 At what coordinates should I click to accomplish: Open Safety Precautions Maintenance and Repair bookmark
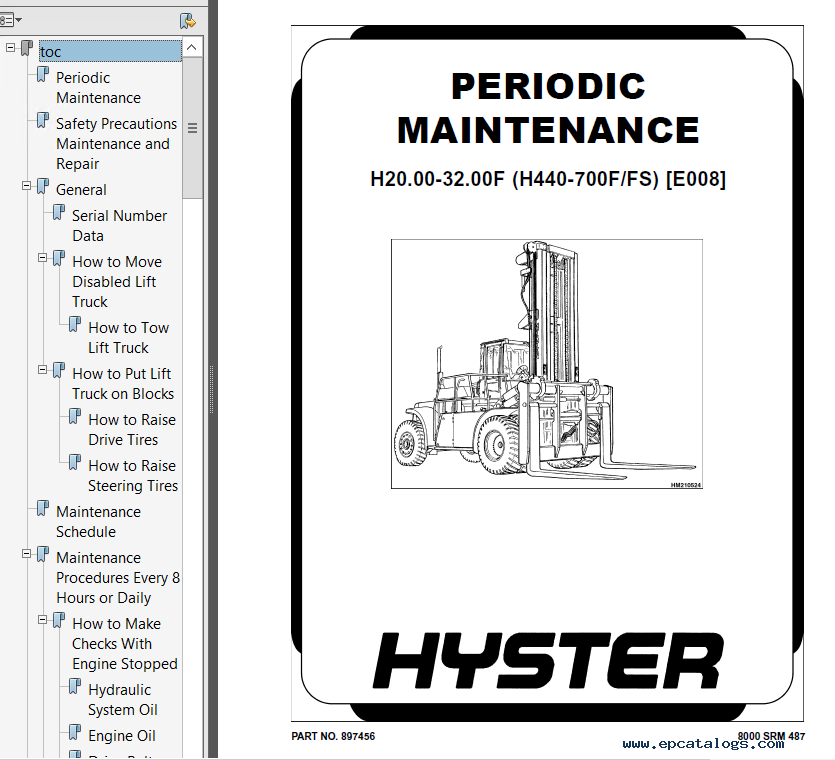tap(117, 144)
